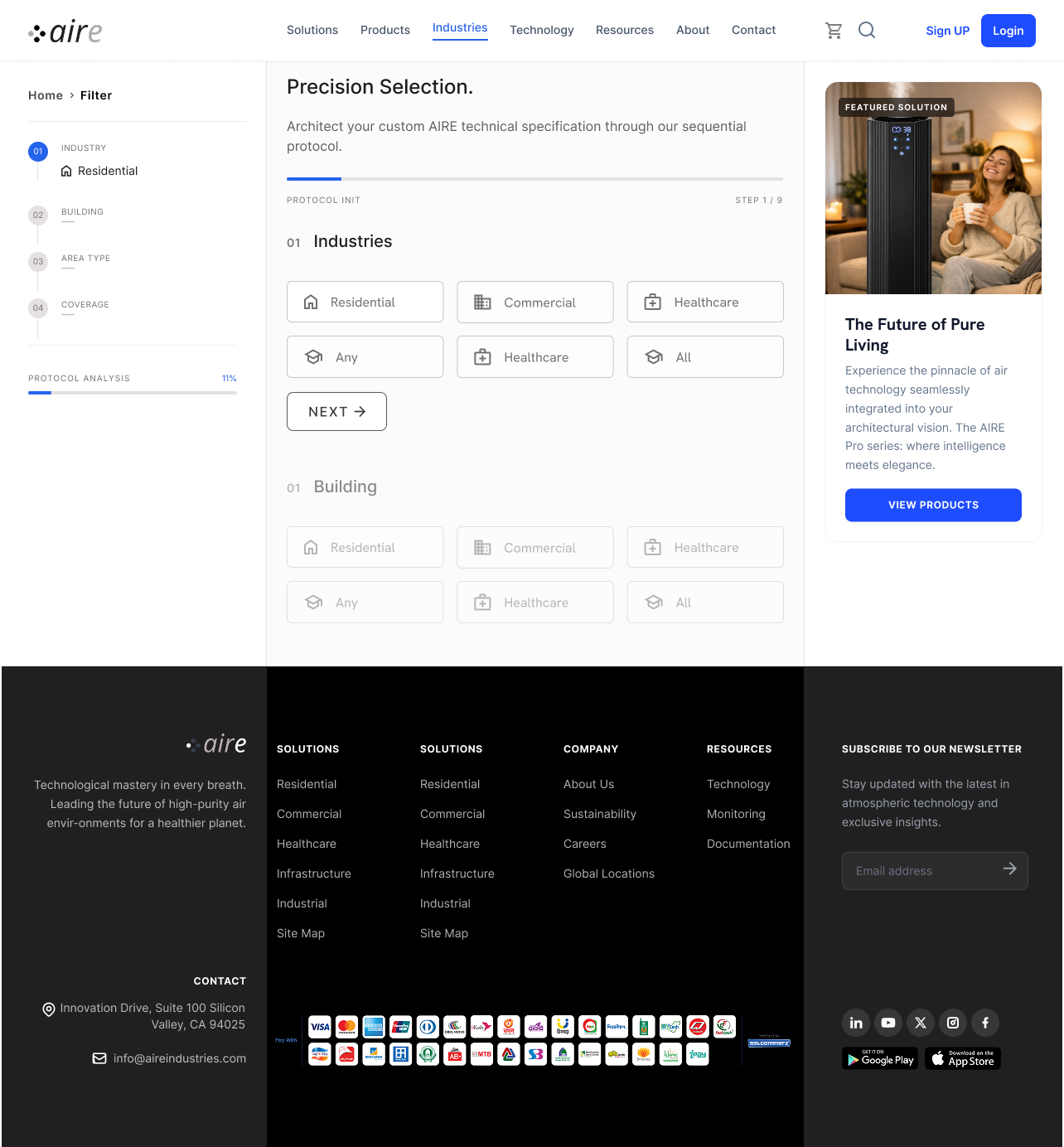Open the About nav item

tap(693, 30)
